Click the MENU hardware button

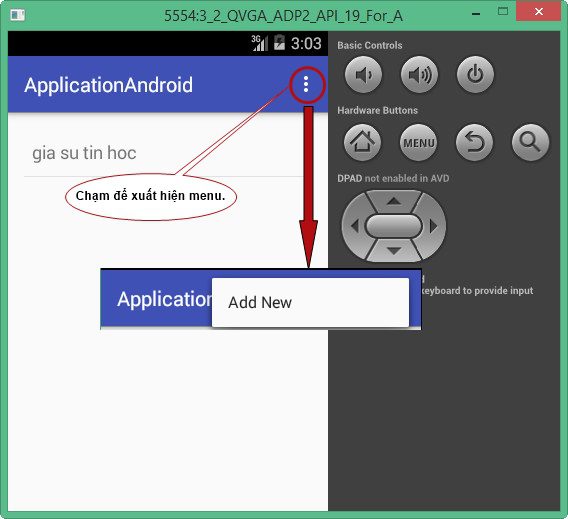click(419, 142)
